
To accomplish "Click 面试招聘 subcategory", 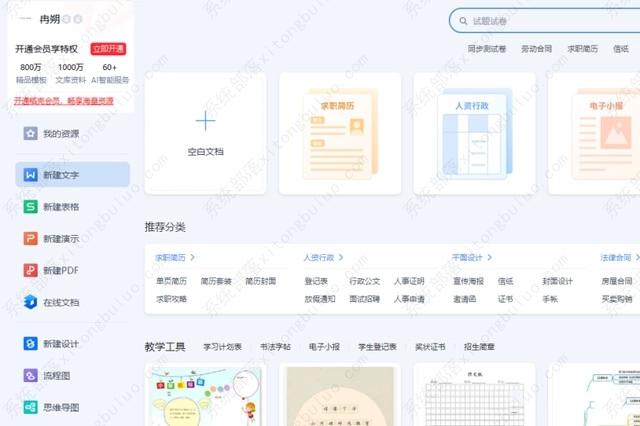I will coord(364,299).
